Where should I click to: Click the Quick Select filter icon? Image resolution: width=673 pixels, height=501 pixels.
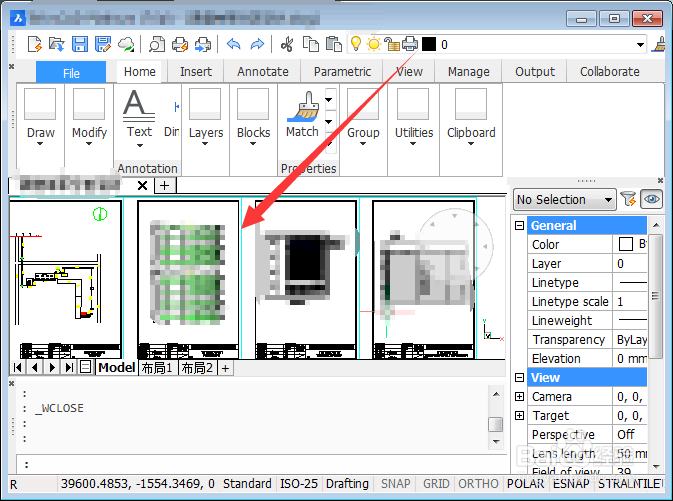[628, 199]
